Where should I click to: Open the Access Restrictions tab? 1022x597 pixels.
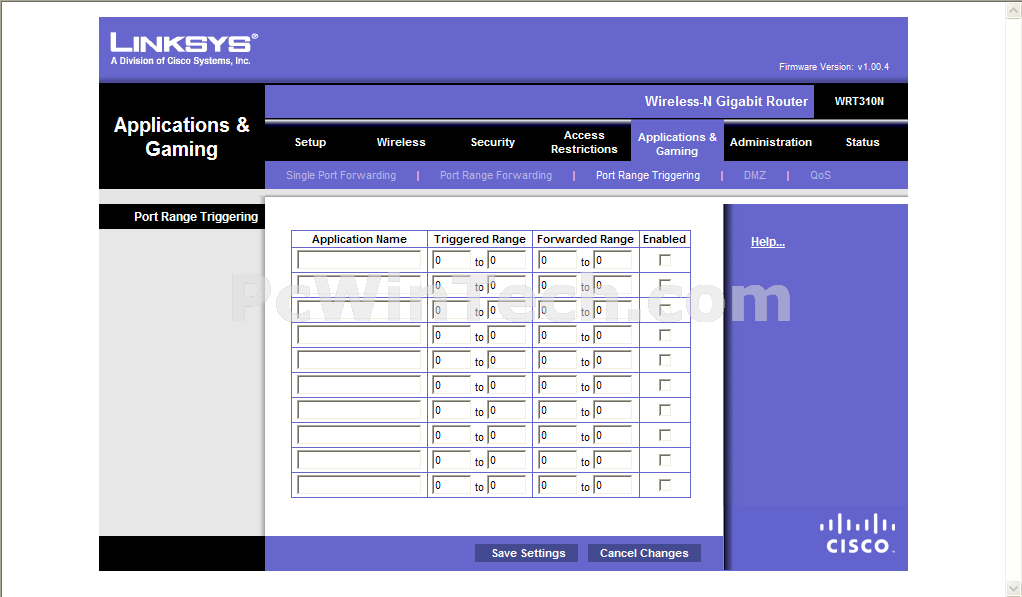584,142
